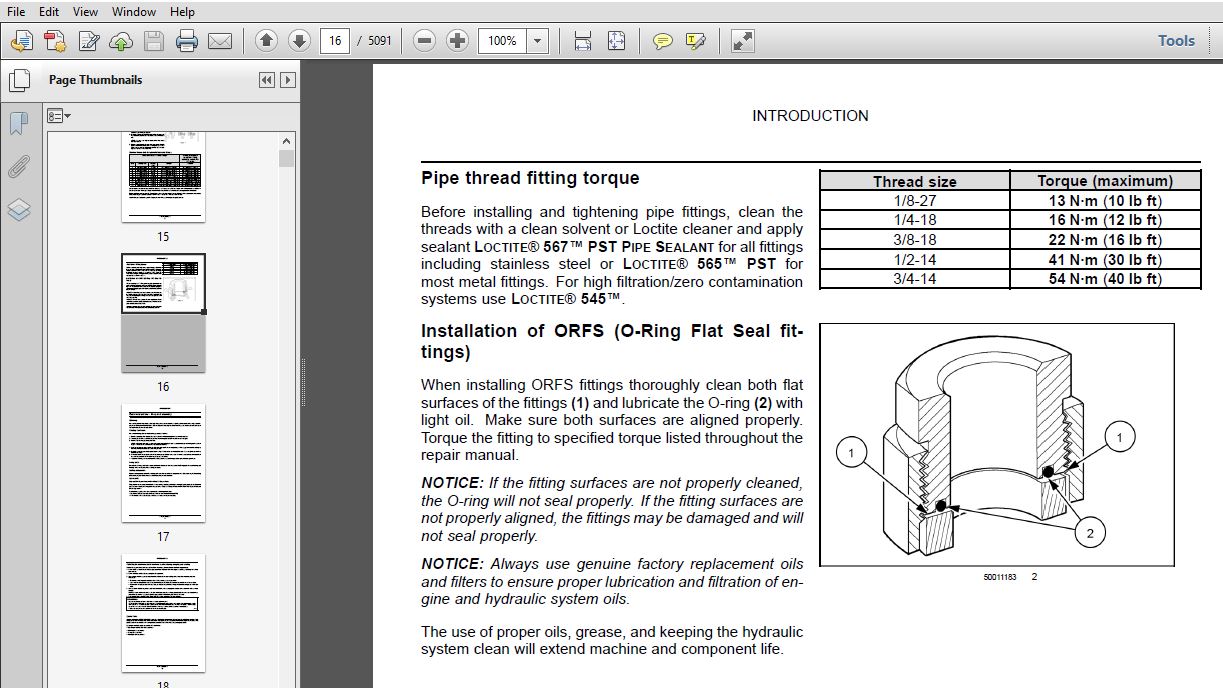Image resolution: width=1223 pixels, height=688 pixels.
Task: Click the page number input field
Action: (x=334, y=41)
